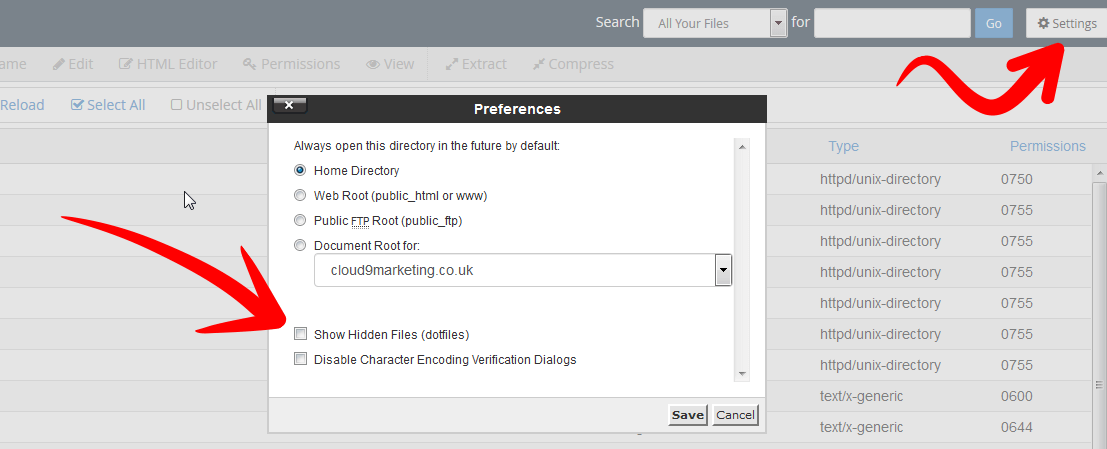Click the Go search button
This screenshot has width=1107, height=449.
pos(993,23)
